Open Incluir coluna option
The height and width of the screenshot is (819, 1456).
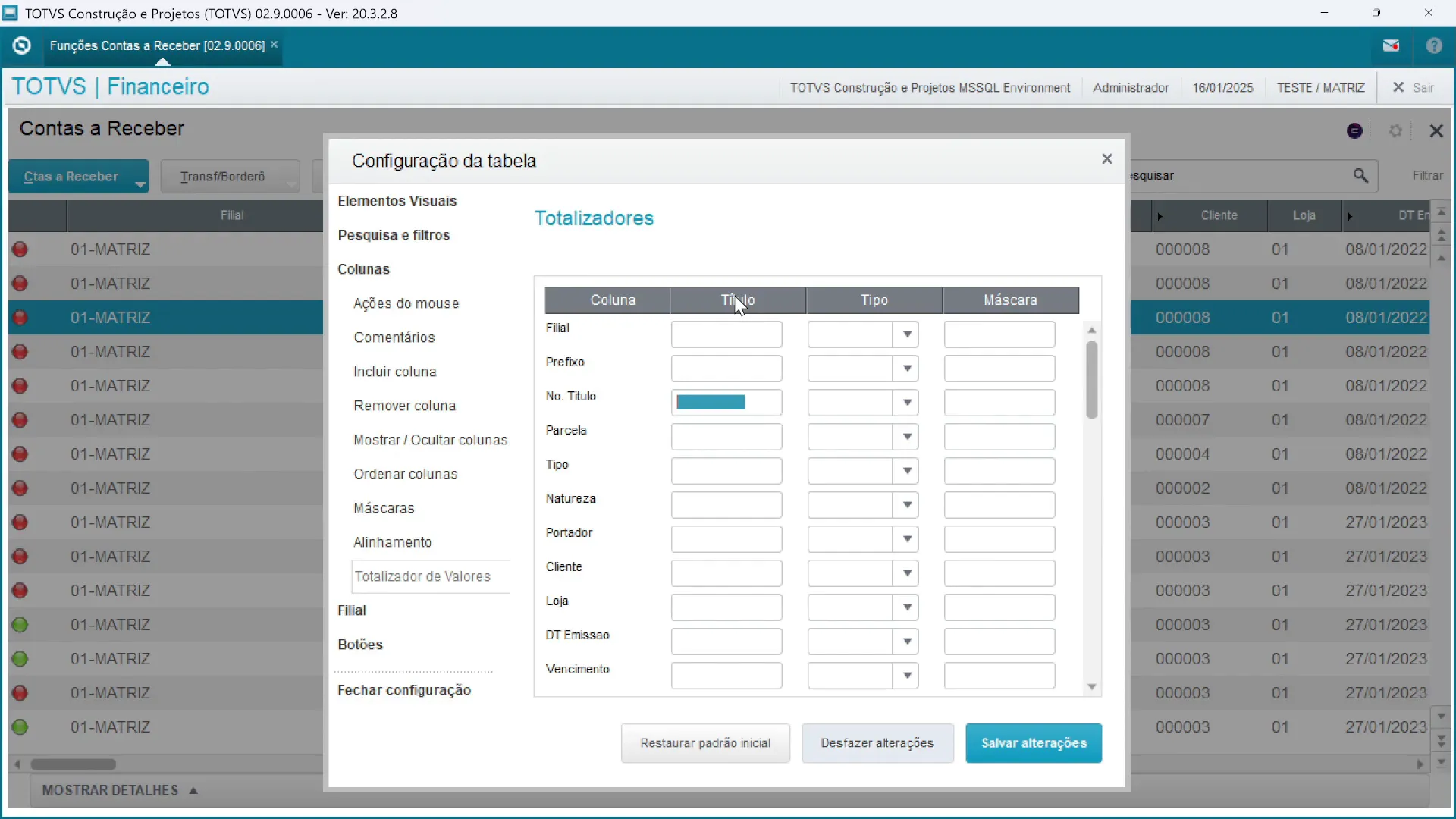[394, 372]
